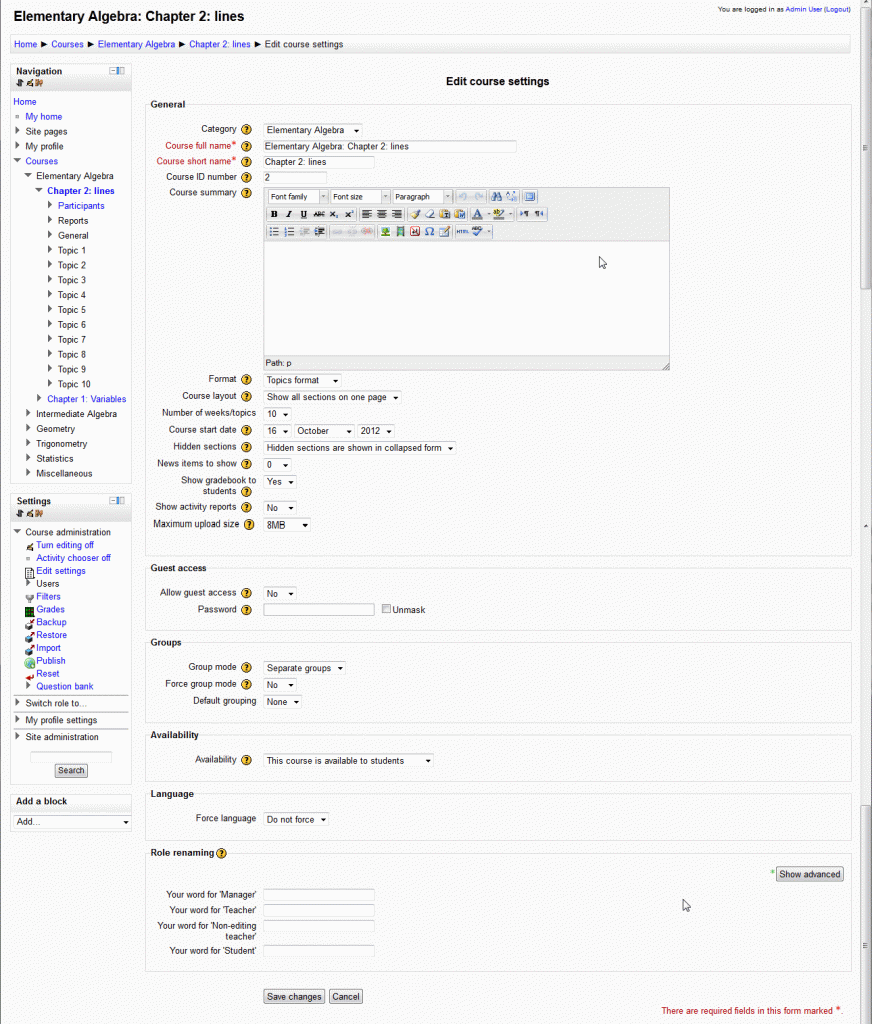Screen dimensions: 872x1024
Task: Expand Site administration in Settings
Action: [x=18, y=736]
